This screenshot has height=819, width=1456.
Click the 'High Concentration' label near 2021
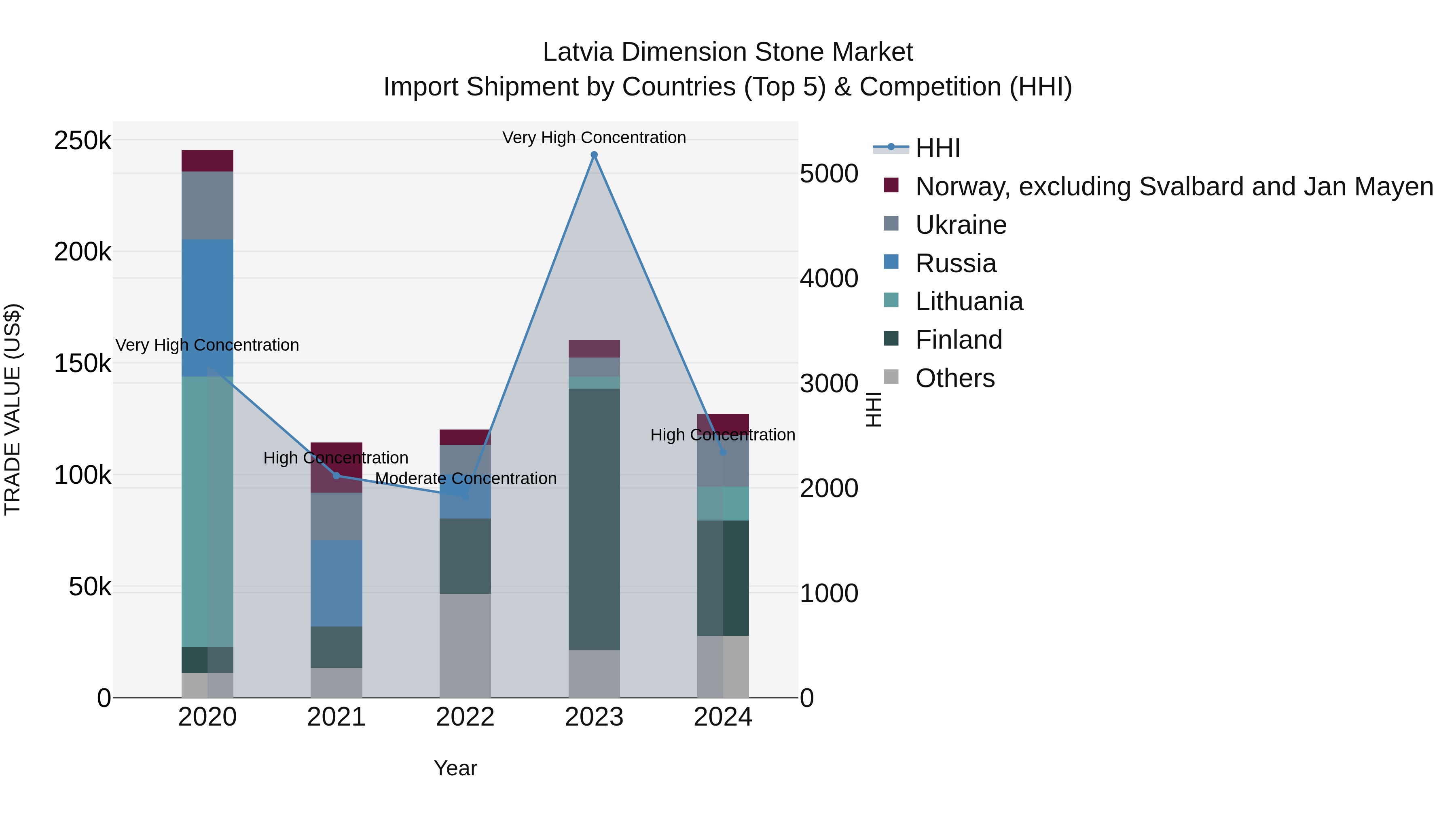pos(336,457)
